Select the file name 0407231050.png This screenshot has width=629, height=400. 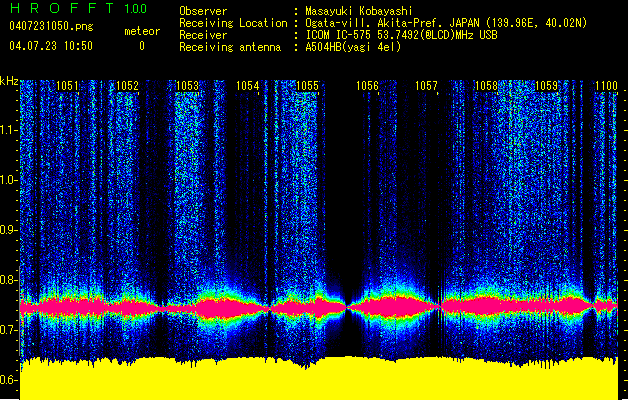point(51,26)
